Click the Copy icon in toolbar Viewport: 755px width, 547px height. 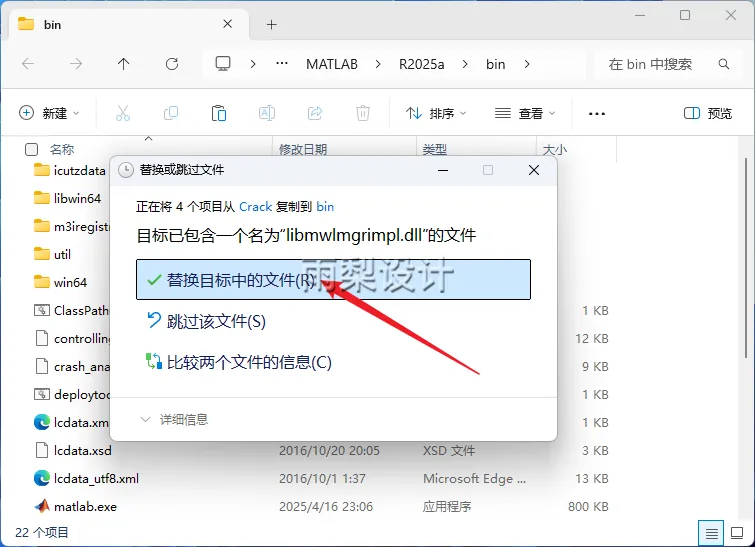click(171, 113)
